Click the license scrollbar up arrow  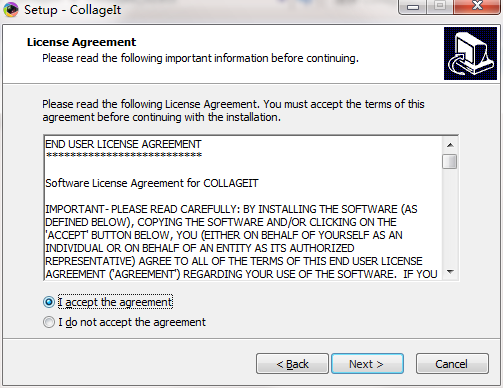[450, 145]
